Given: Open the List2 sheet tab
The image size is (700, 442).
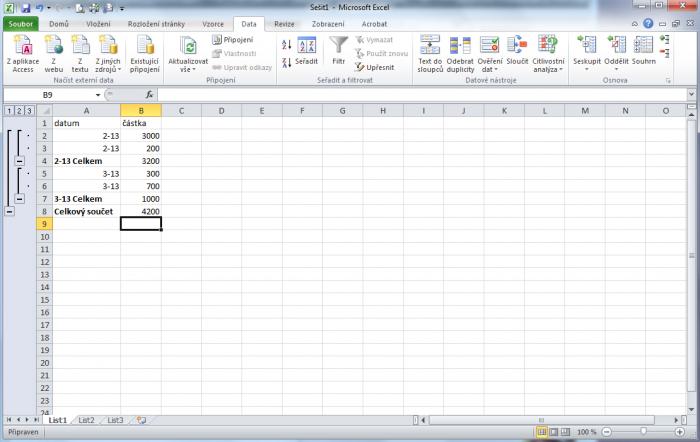Looking at the screenshot, I should click(x=87, y=420).
